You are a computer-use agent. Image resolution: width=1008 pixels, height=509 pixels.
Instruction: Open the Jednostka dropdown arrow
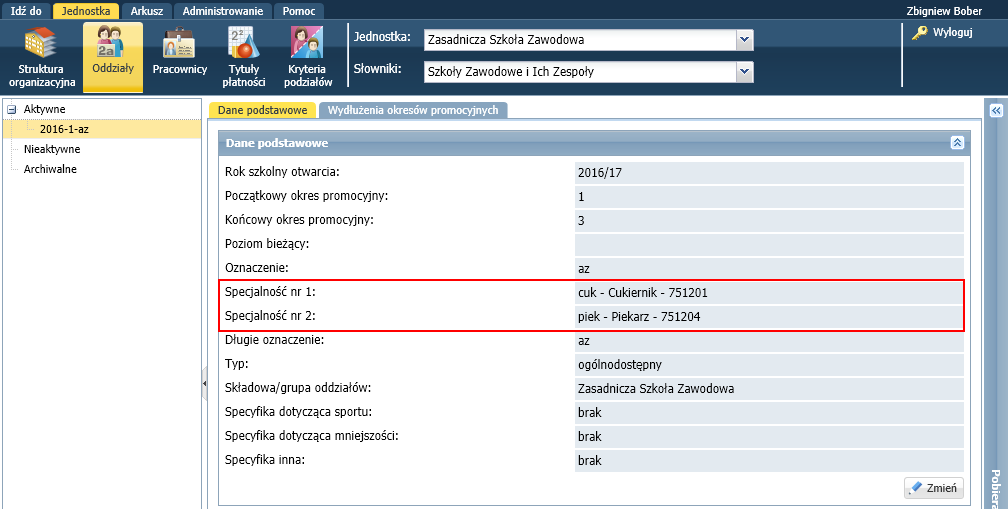[744, 40]
